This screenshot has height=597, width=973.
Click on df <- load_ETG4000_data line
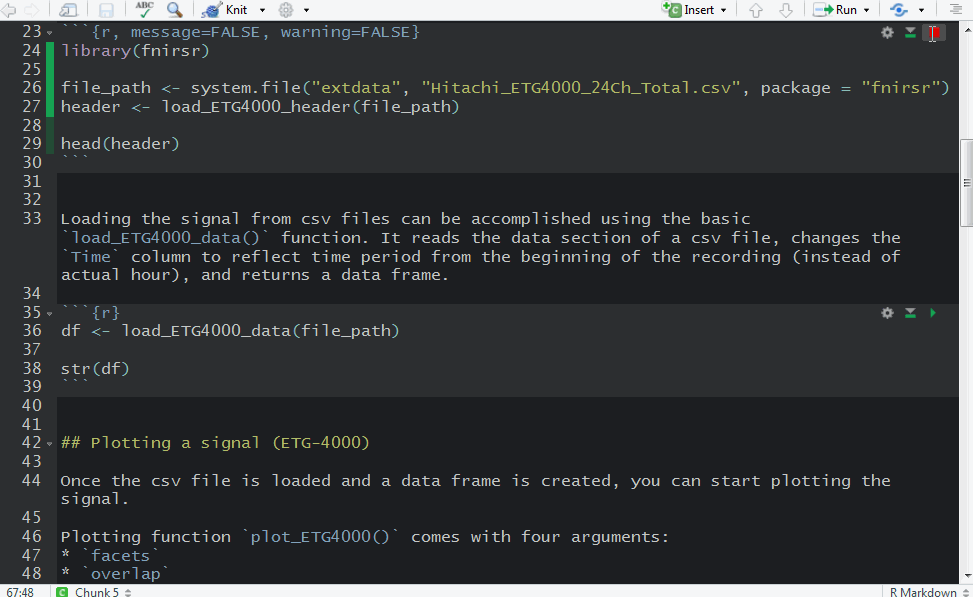point(230,331)
